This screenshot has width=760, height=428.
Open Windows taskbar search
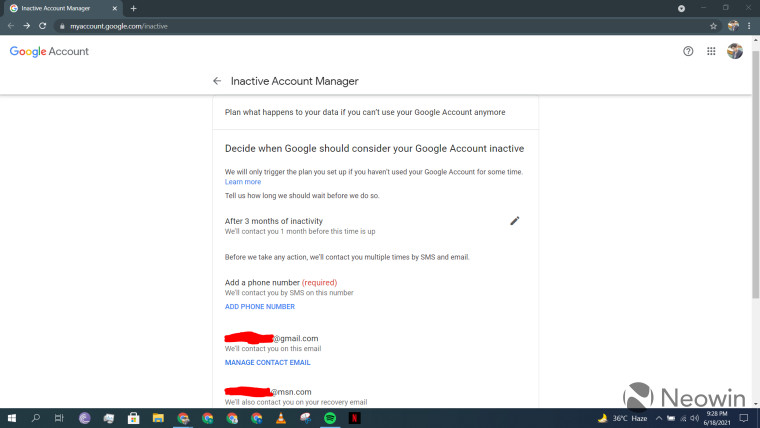pyautogui.click(x=35, y=418)
